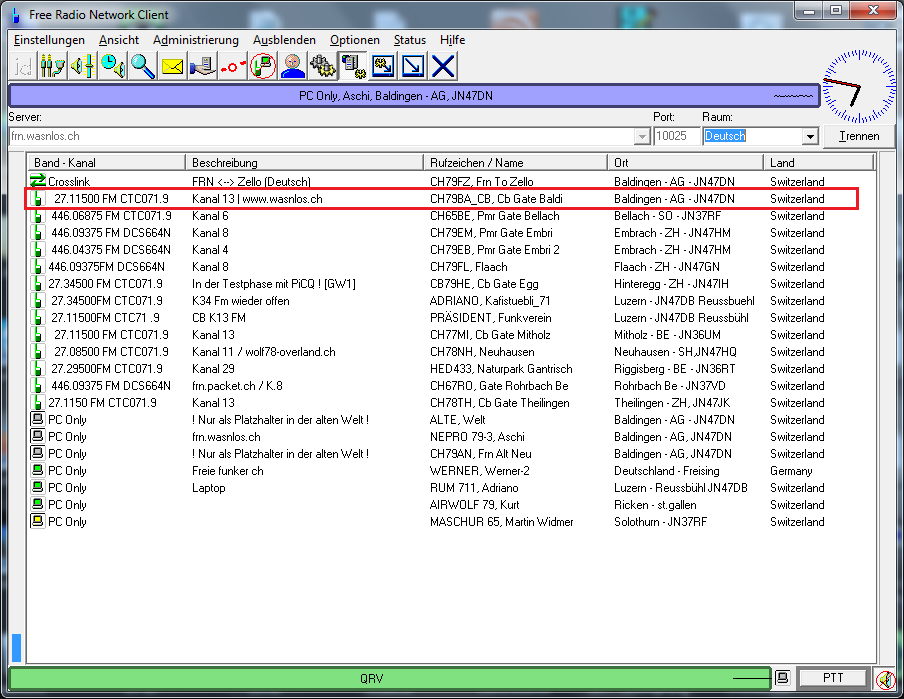Select row 'CH79BA_CB, Cb Gate Baldi'

[x=442, y=199]
